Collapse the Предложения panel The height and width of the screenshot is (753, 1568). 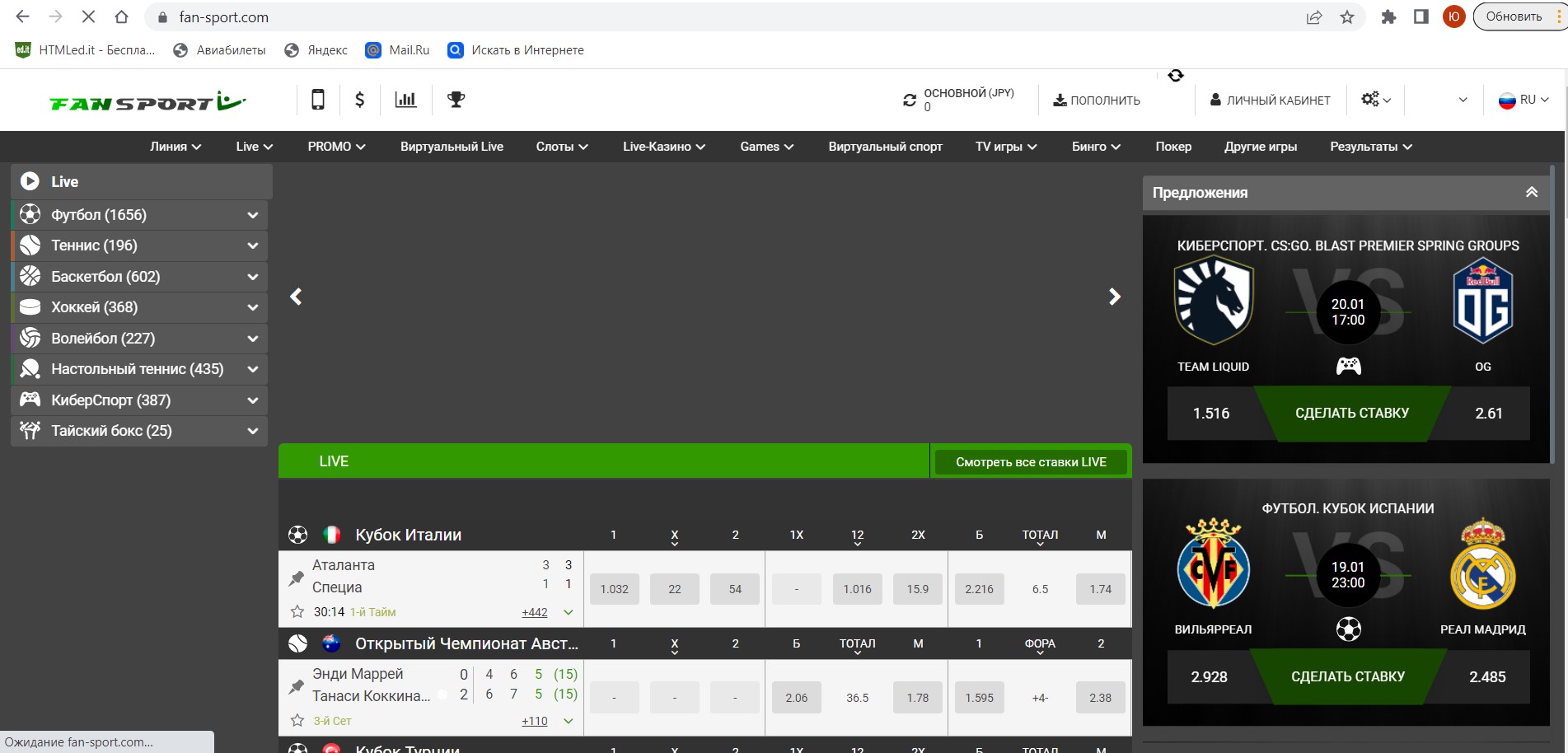tap(1531, 192)
